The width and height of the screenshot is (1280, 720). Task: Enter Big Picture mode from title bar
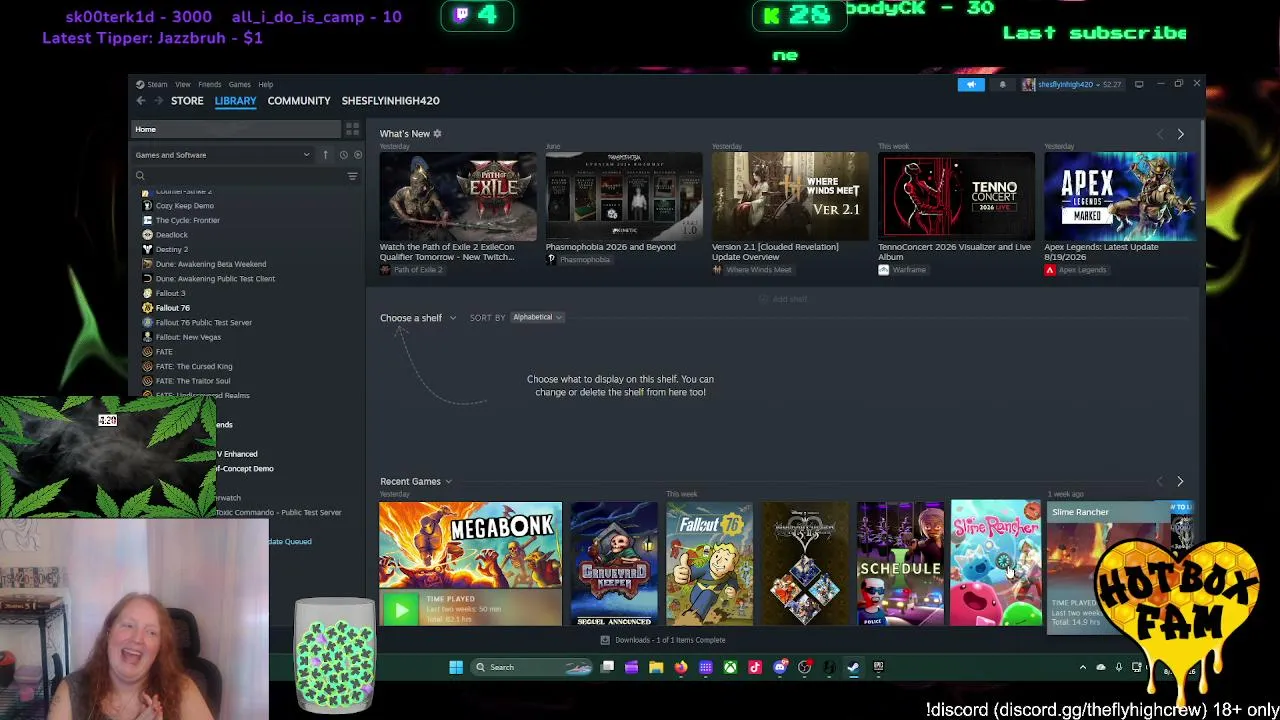point(1139,85)
